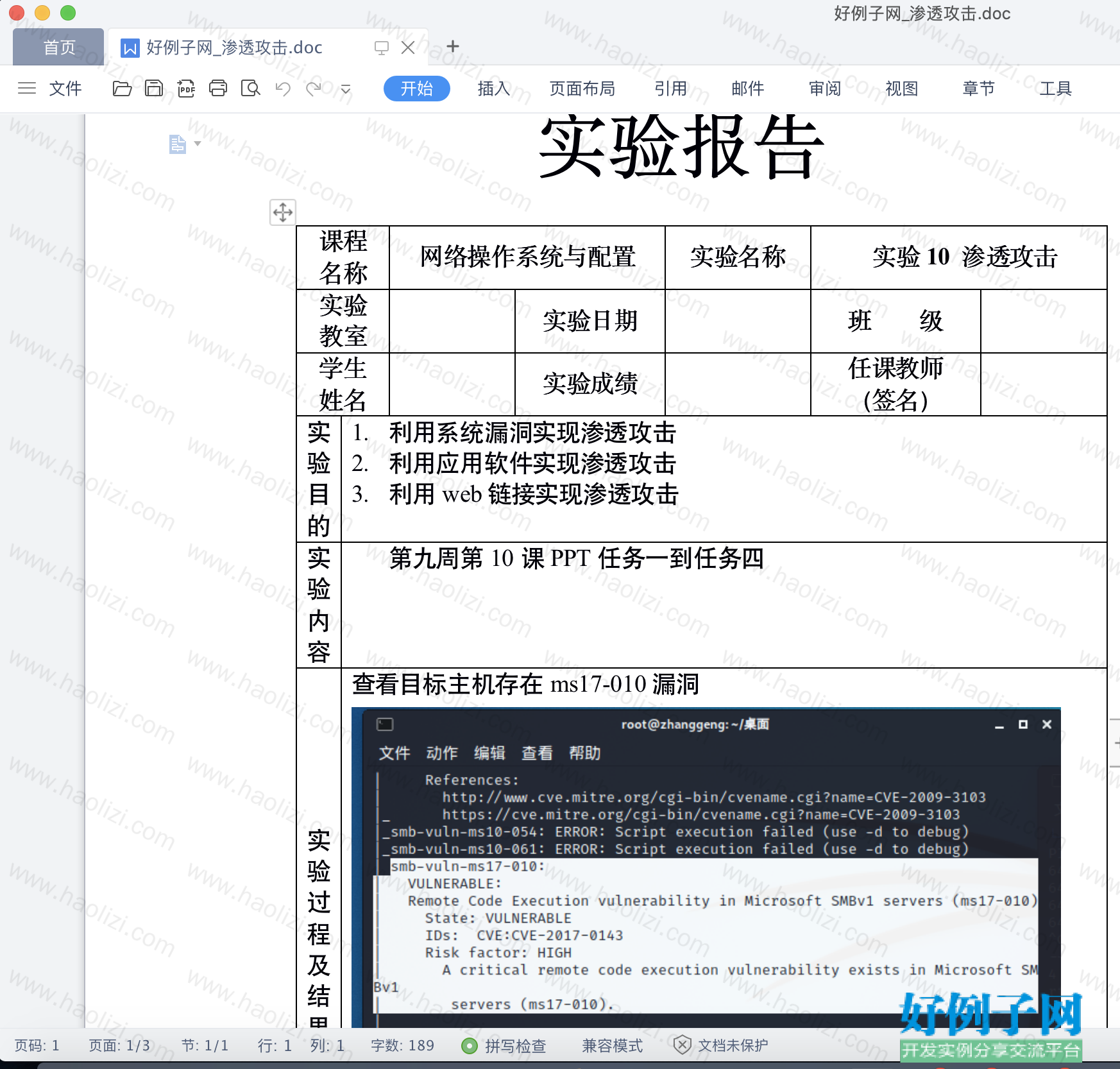Click the embedded terminal screenshot image
1120x1069 pixels.
pos(706,868)
